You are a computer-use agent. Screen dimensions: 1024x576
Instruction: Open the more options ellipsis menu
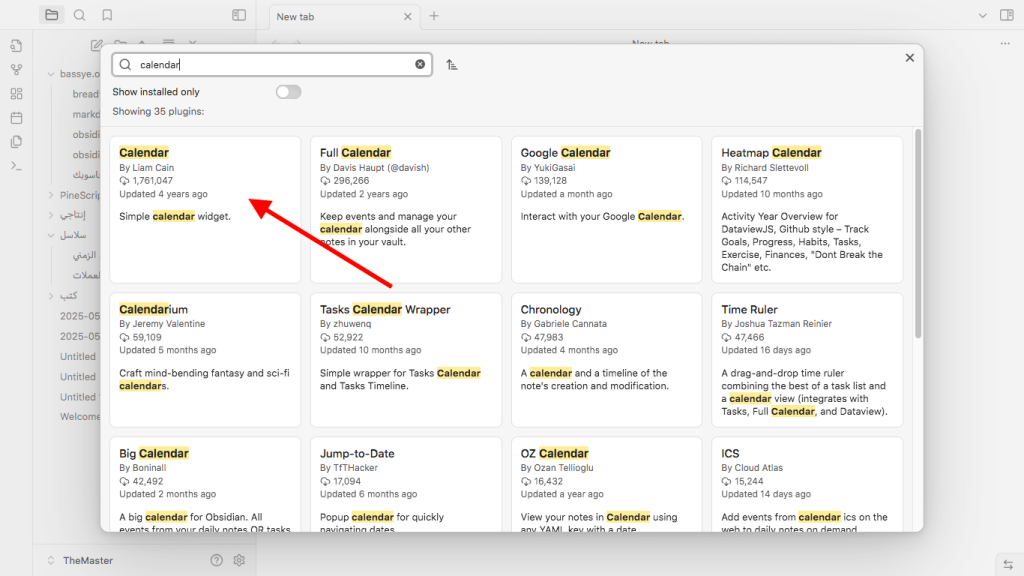tap(1005, 44)
